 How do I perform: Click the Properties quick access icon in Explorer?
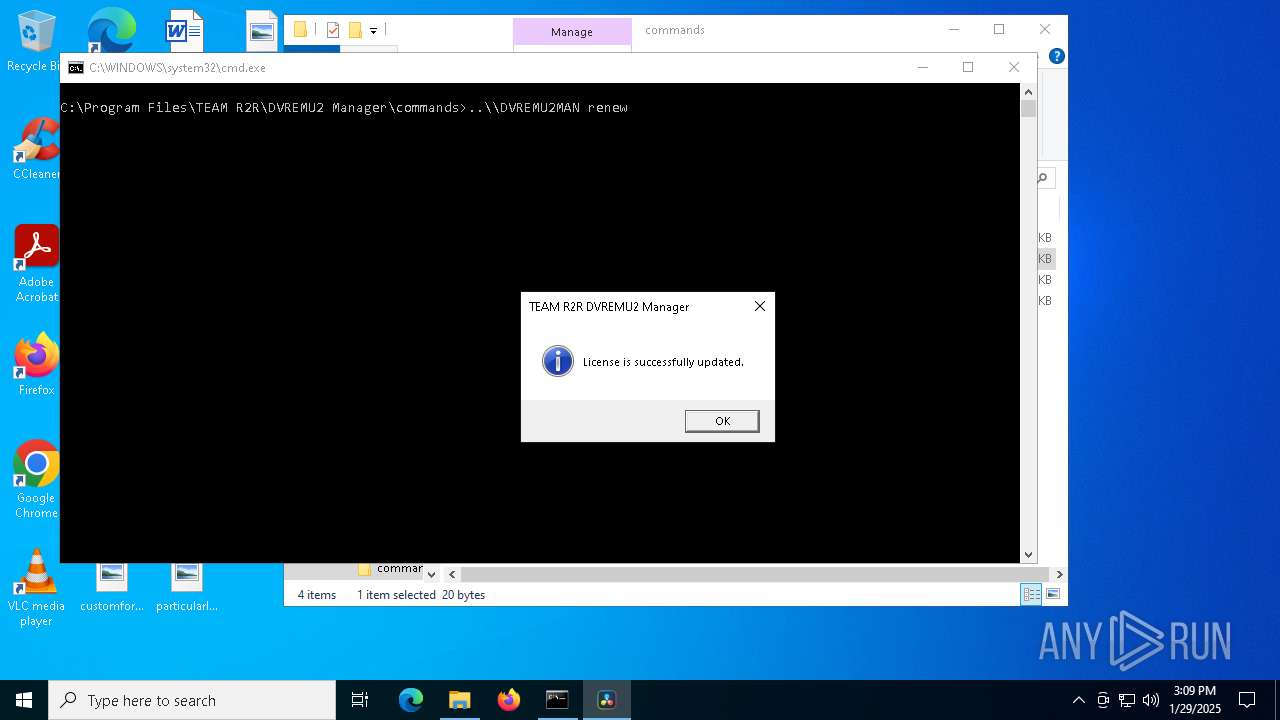click(333, 30)
